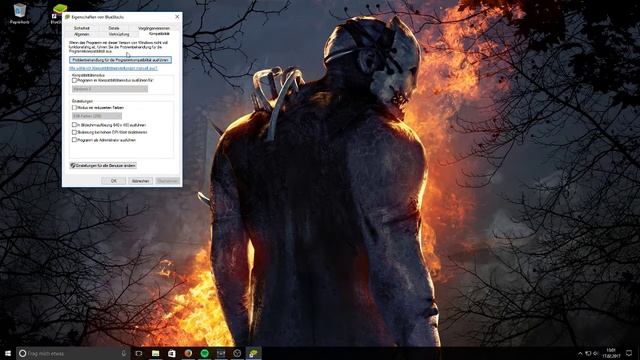The image size is (640, 360).
Task: Open the volume tray icon
Action: click(x=596, y=353)
